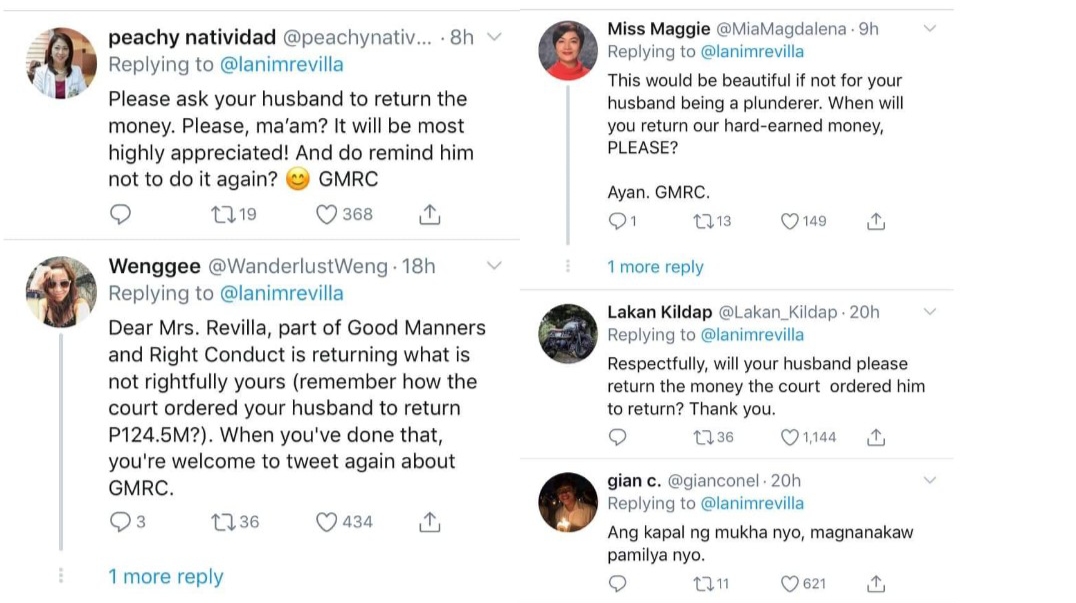This screenshot has height=603, width=1076.
Task: Reply to peachy natividad's tweet
Action: [120, 214]
